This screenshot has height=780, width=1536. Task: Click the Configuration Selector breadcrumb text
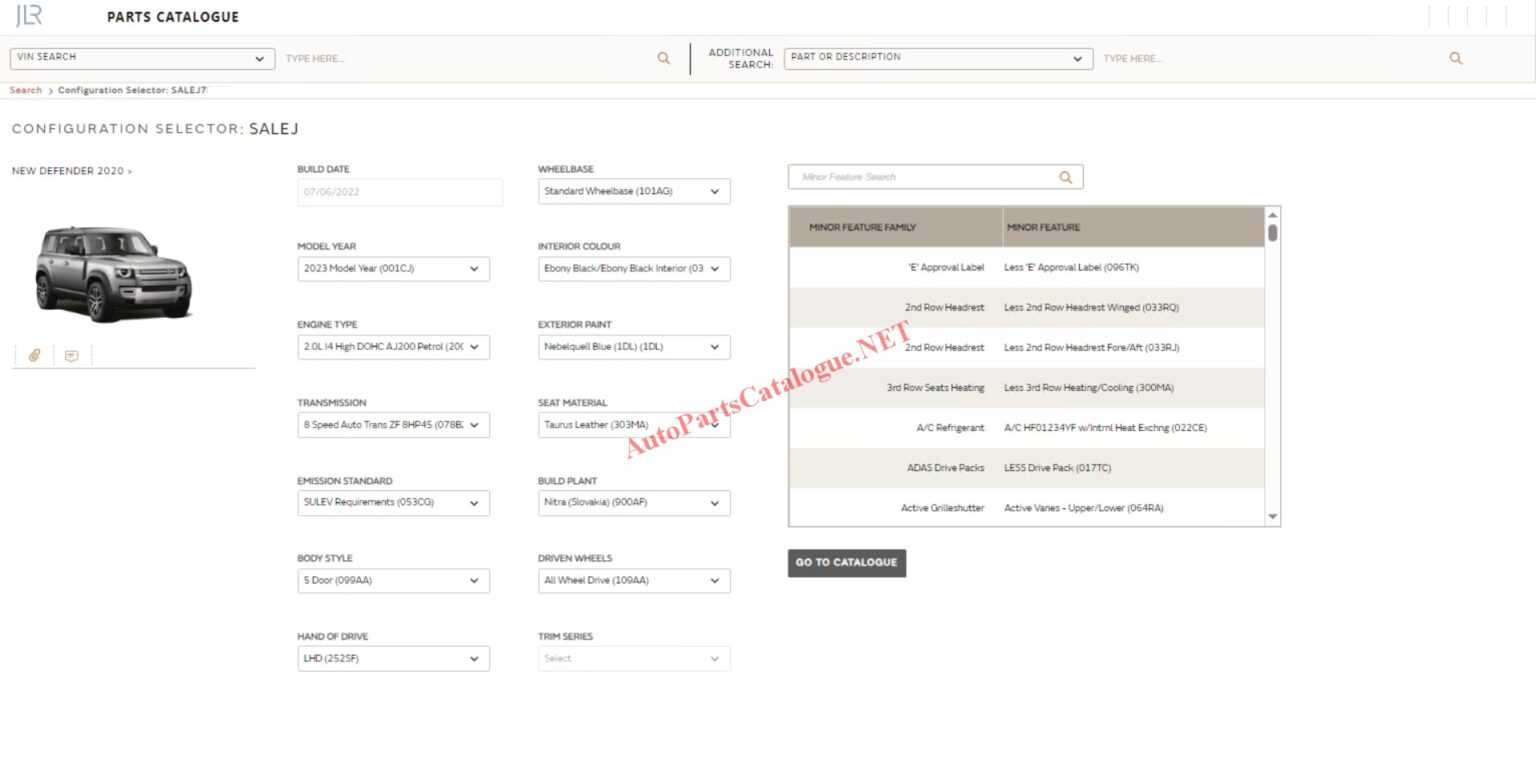(x=133, y=90)
